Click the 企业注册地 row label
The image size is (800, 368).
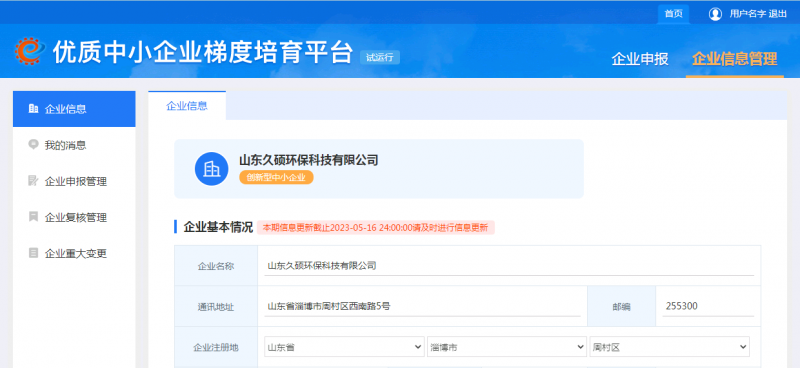[216, 348]
